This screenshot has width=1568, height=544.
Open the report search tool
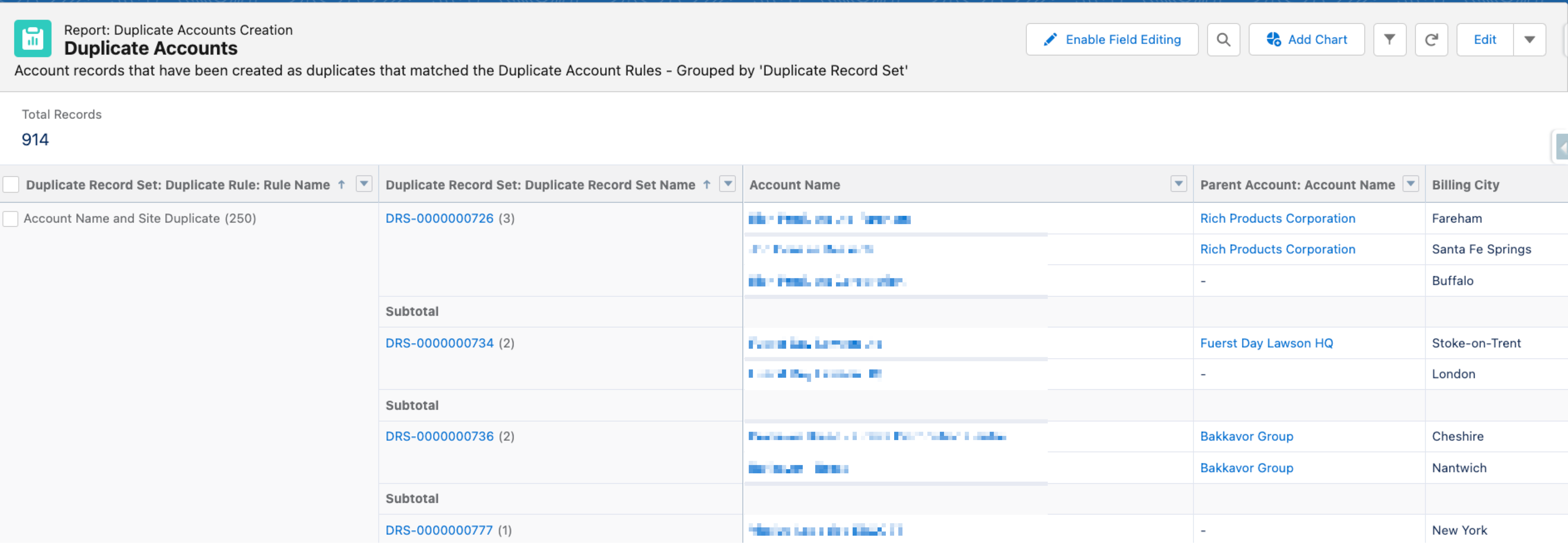1223,40
